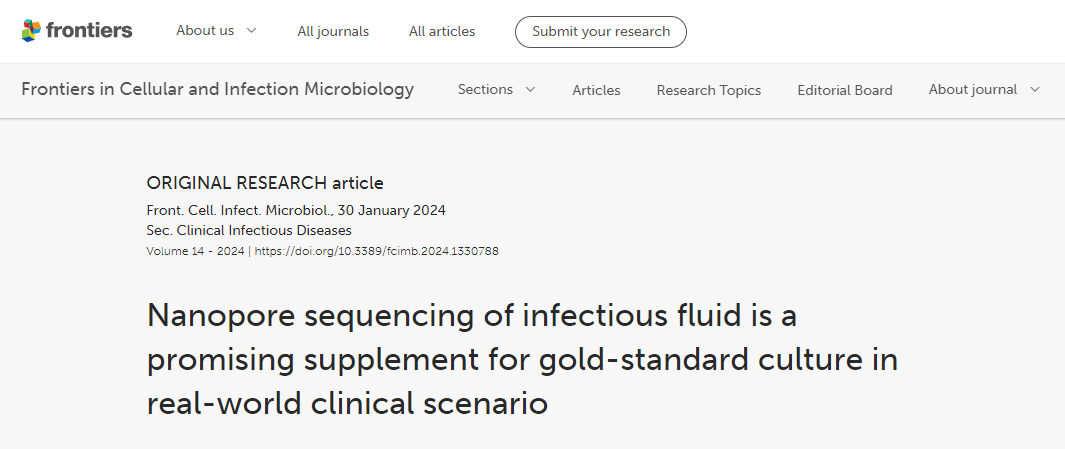View the Editorial Board page

[845, 90]
